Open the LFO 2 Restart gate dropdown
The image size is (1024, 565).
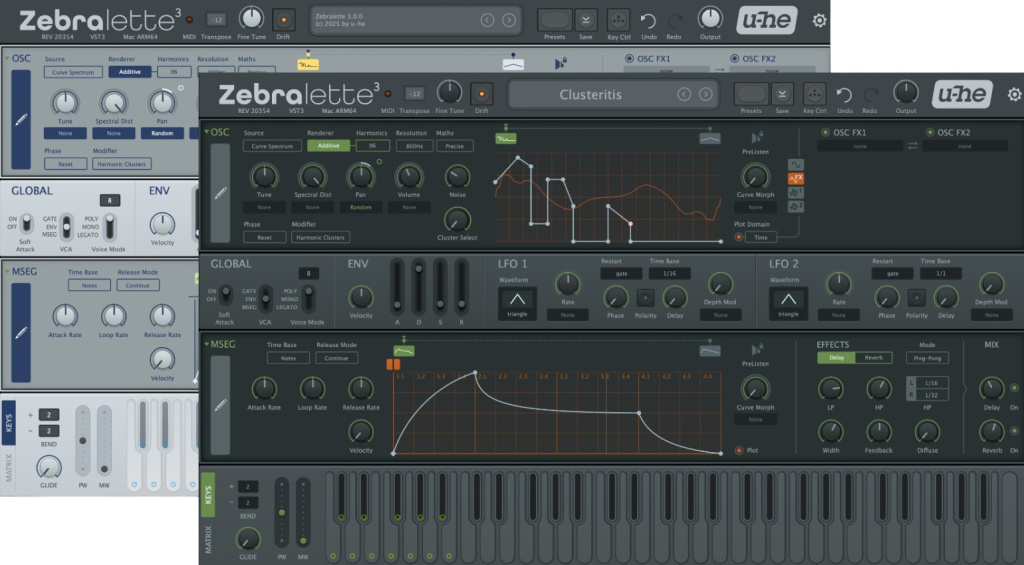(x=892, y=274)
